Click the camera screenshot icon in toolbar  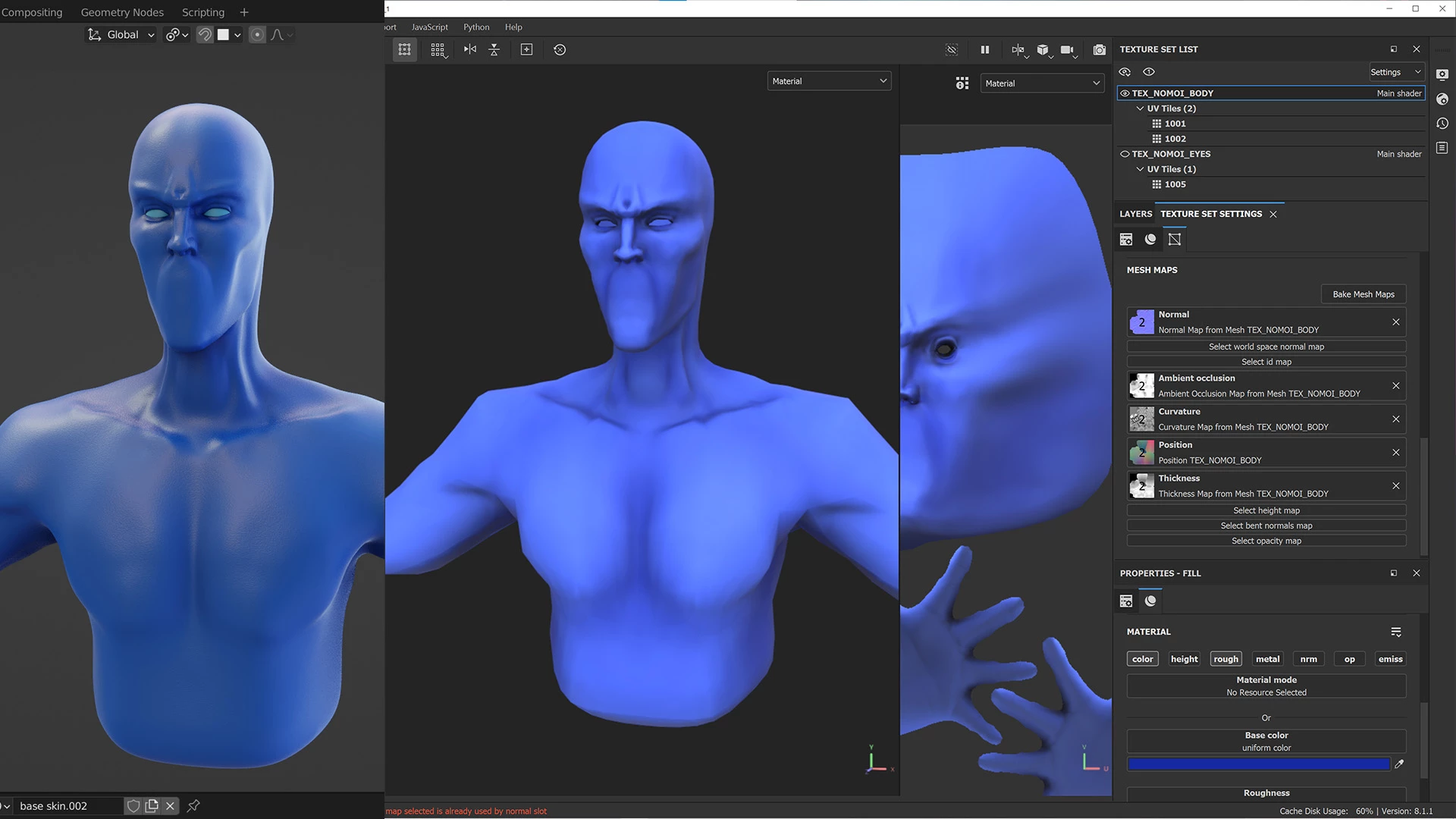point(1099,50)
